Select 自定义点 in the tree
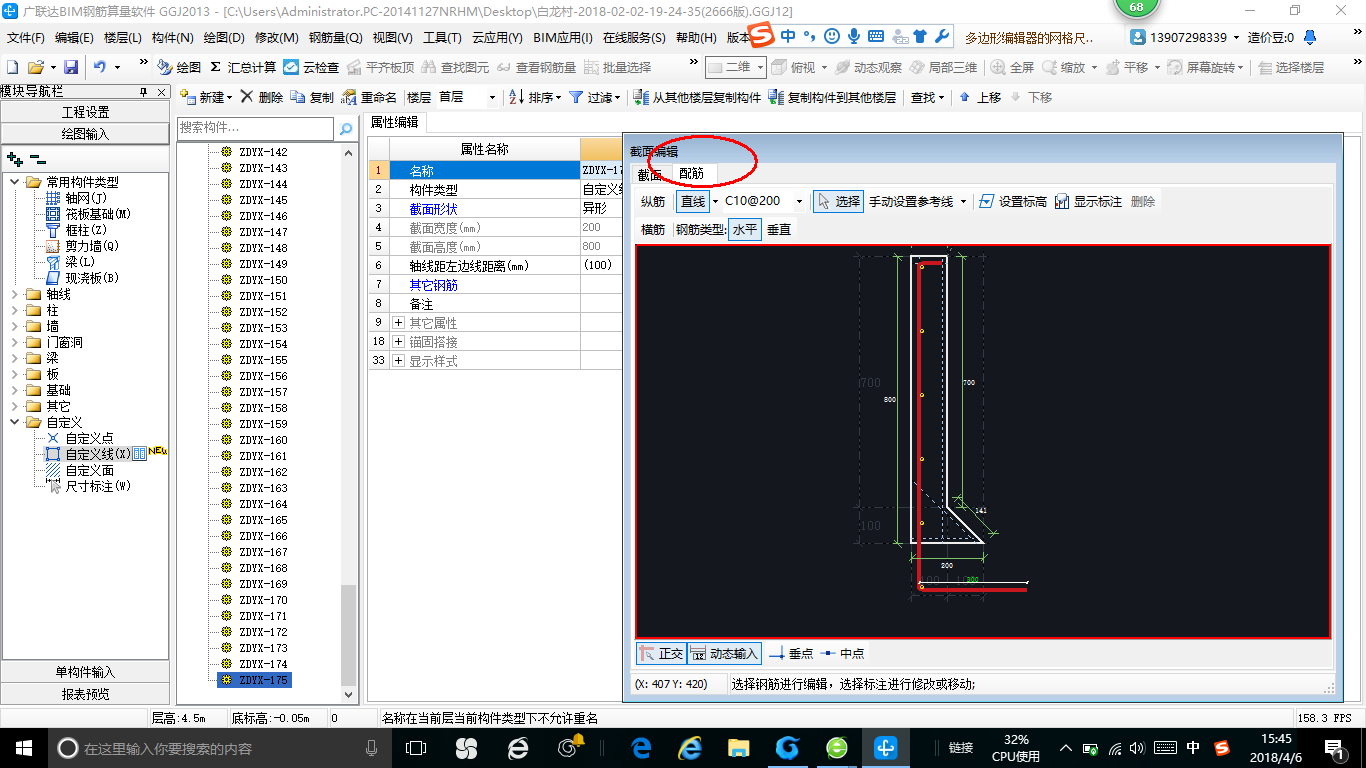The height and width of the screenshot is (768, 1366). pyautogui.click(x=80, y=438)
